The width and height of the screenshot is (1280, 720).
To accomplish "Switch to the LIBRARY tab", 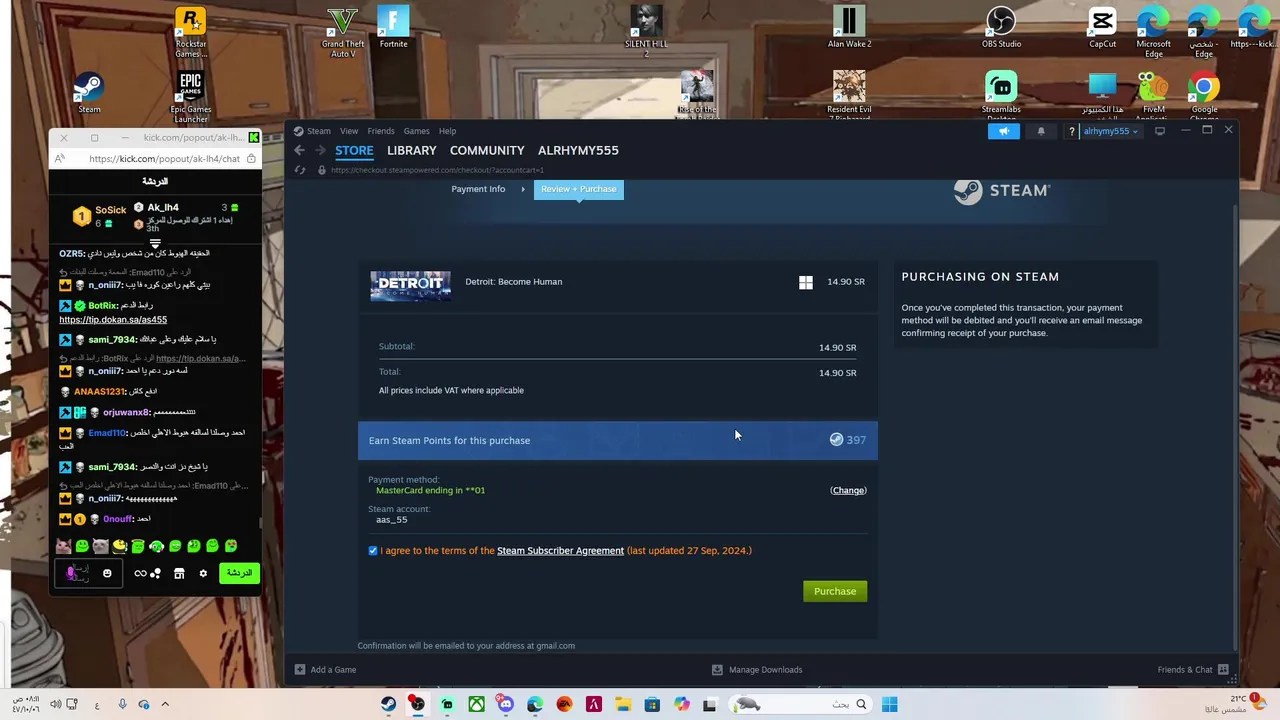I will click(412, 150).
